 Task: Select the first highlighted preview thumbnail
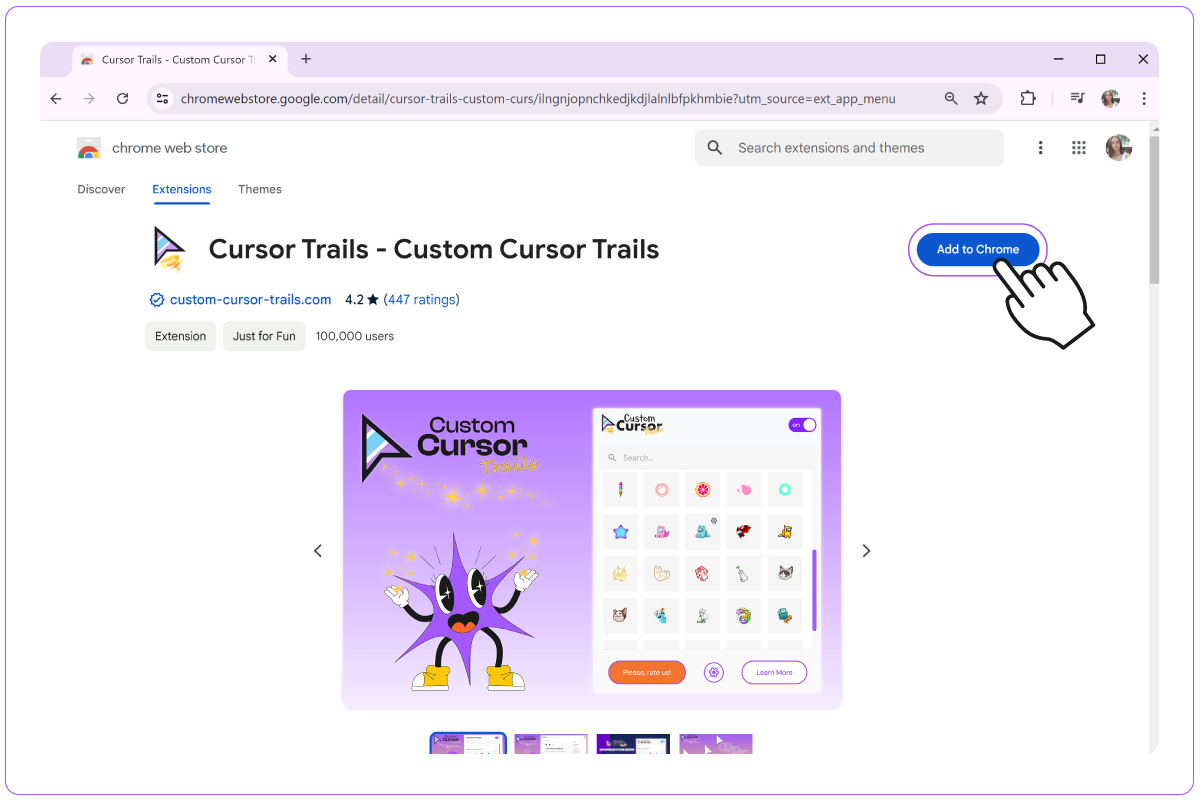pyautogui.click(x=468, y=743)
